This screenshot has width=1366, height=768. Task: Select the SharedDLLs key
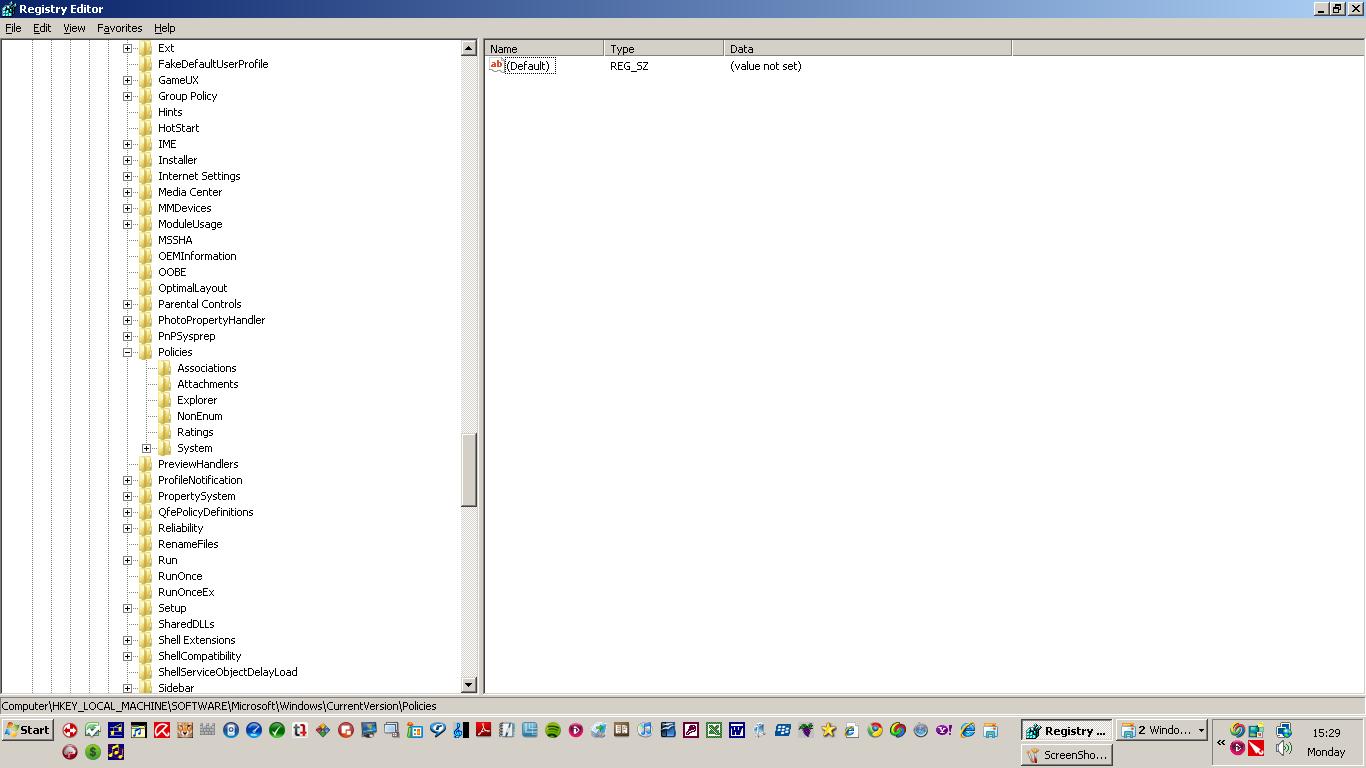pos(186,624)
